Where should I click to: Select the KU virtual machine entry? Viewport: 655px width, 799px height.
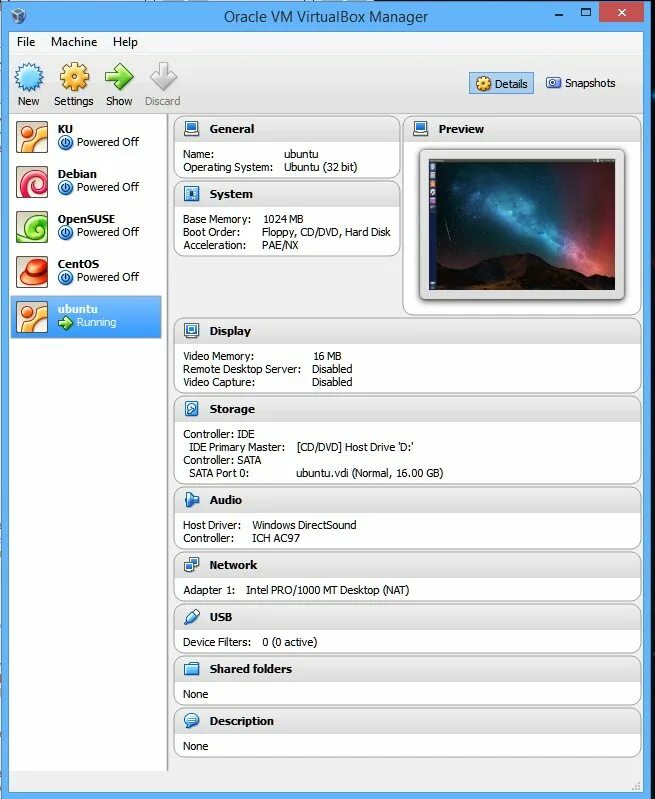pos(86,137)
